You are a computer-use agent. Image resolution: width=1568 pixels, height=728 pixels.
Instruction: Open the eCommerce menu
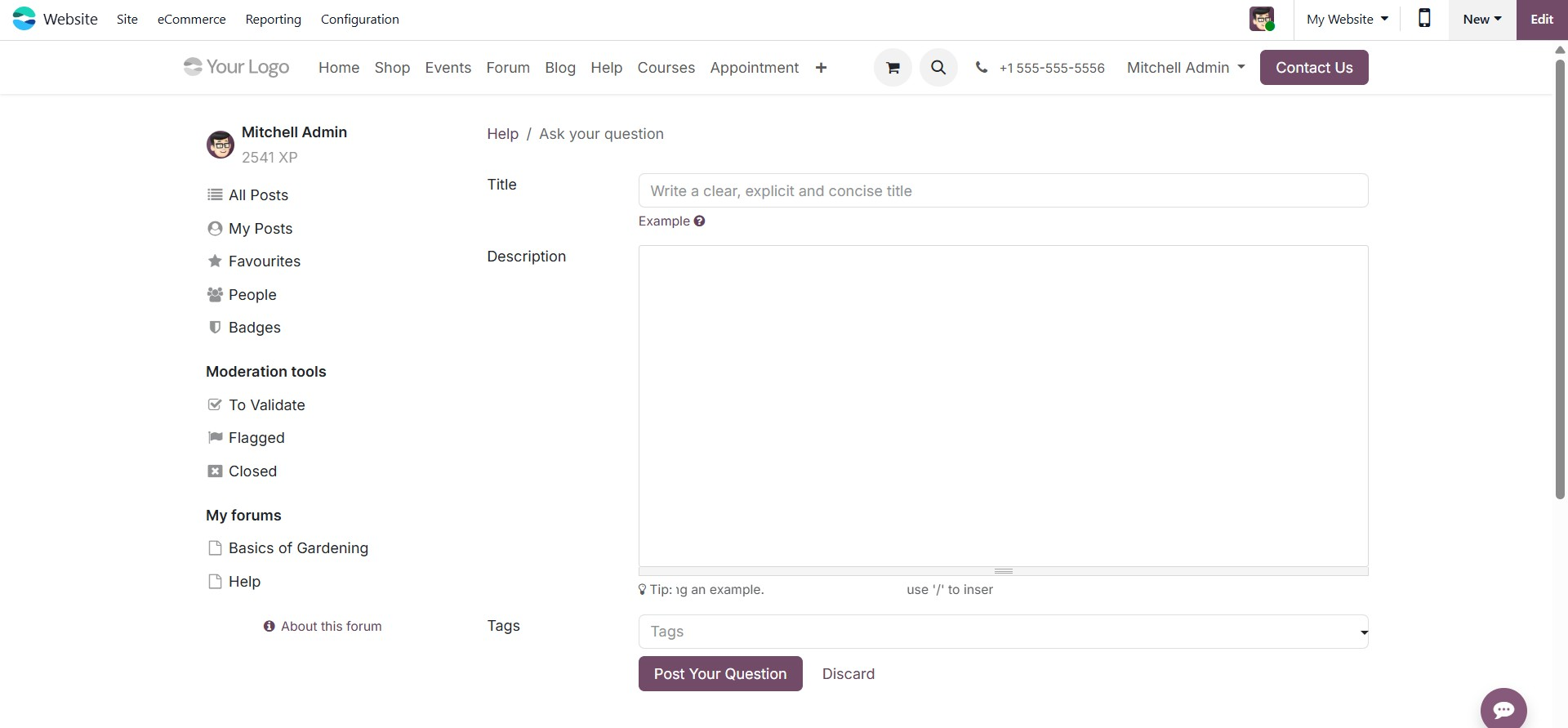[x=191, y=19]
